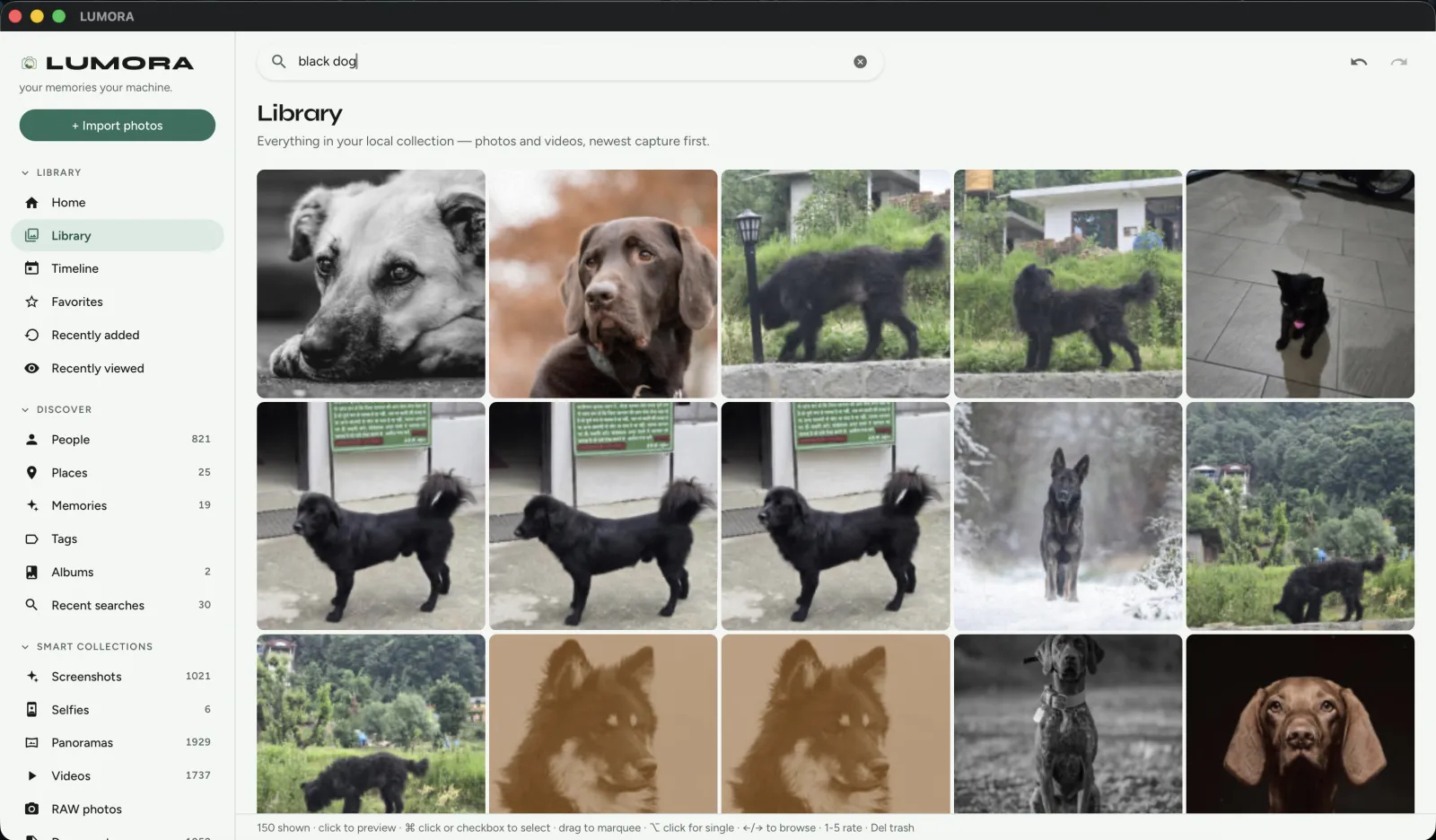Open People with 821 items
The width and height of the screenshot is (1436, 840).
click(x=118, y=440)
